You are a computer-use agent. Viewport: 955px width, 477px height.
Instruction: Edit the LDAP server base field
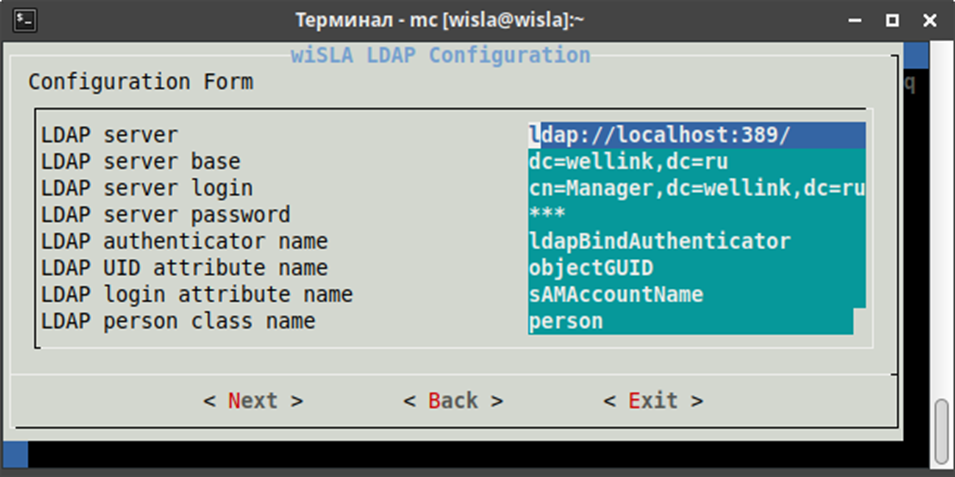[x=697, y=162]
